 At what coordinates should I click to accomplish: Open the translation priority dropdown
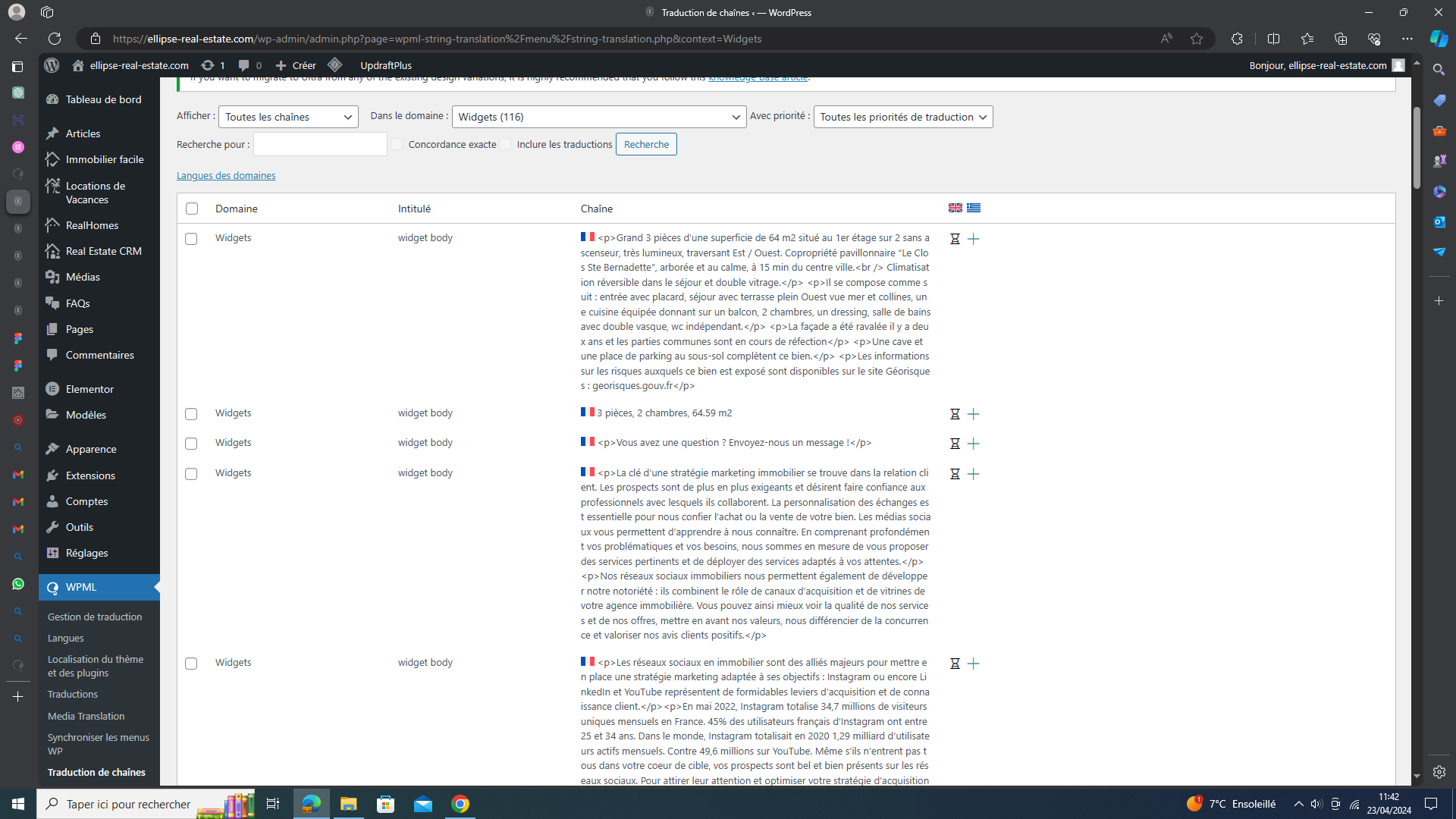tap(902, 117)
